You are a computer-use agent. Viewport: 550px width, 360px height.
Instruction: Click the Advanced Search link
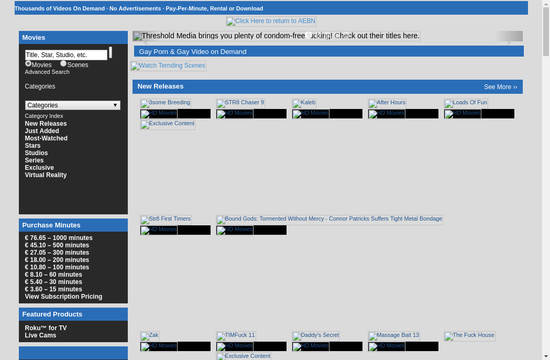pos(47,72)
